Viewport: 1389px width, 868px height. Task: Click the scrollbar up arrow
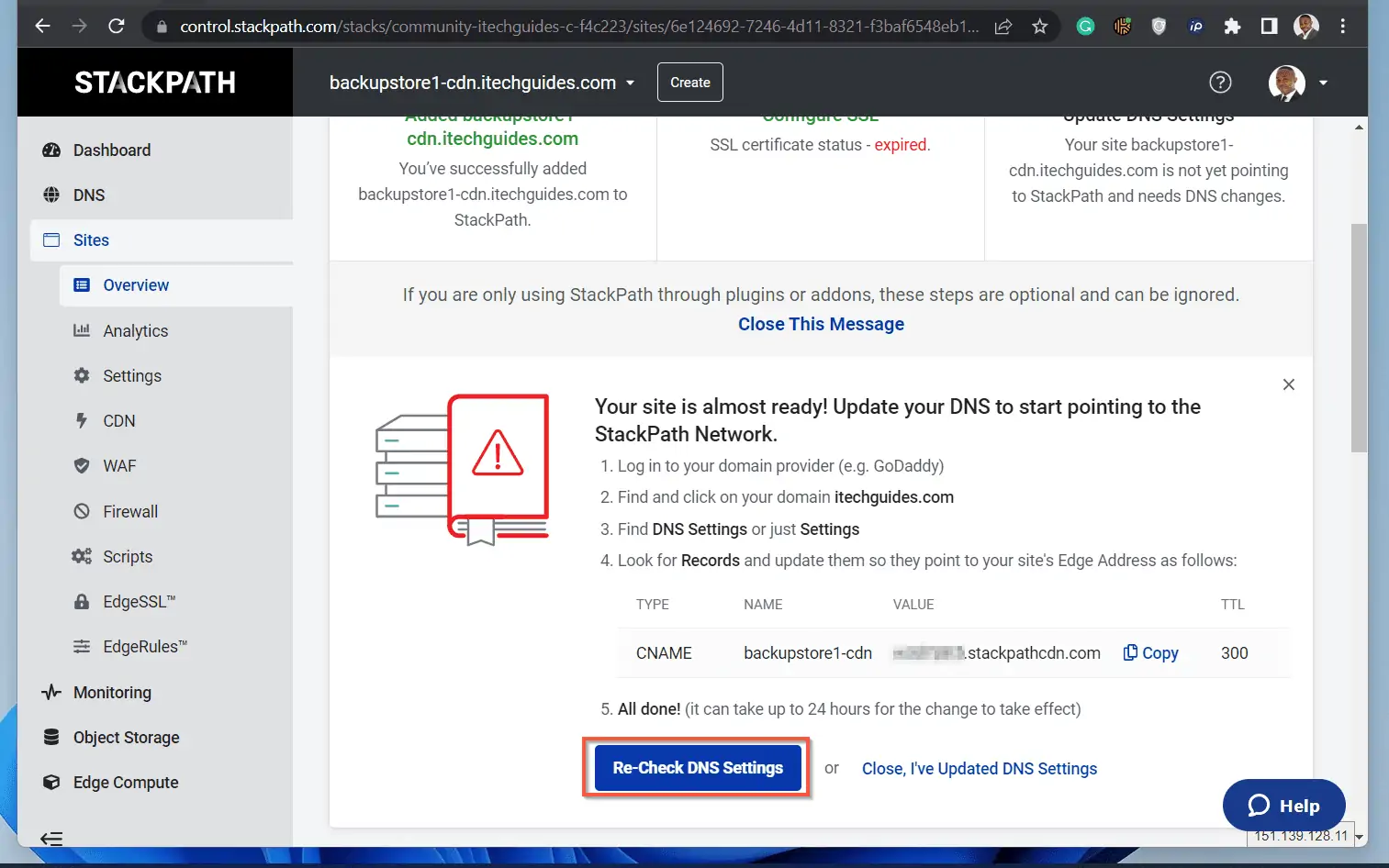click(x=1359, y=128)
